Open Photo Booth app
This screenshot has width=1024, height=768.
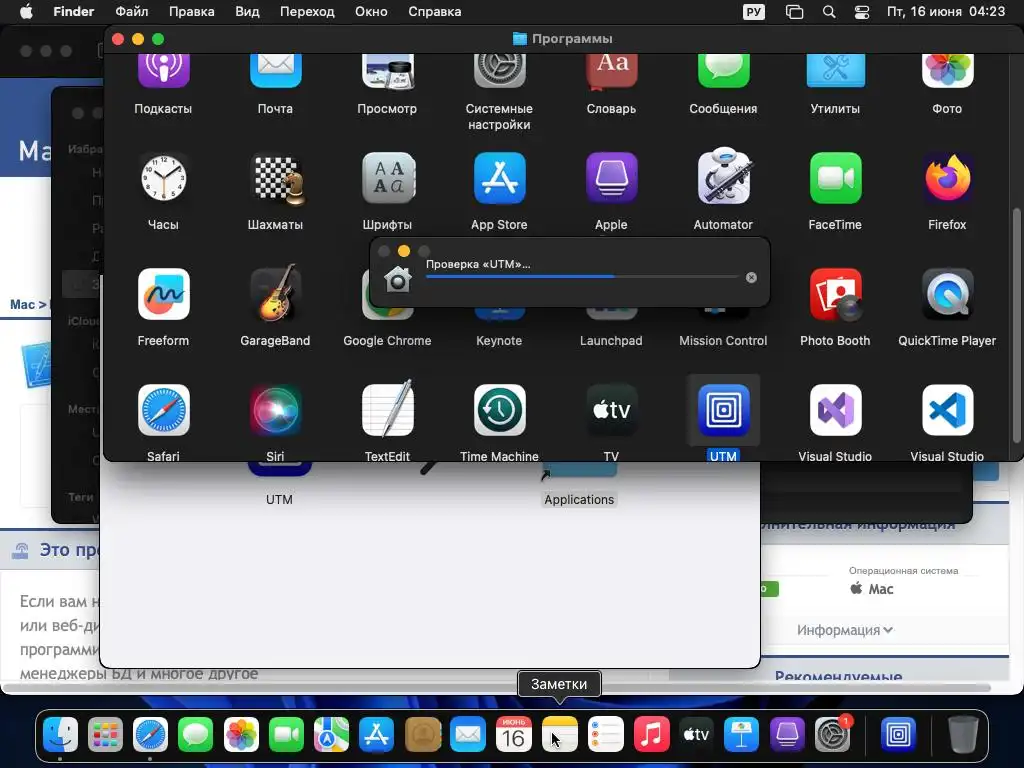click(x=835, y=294)
